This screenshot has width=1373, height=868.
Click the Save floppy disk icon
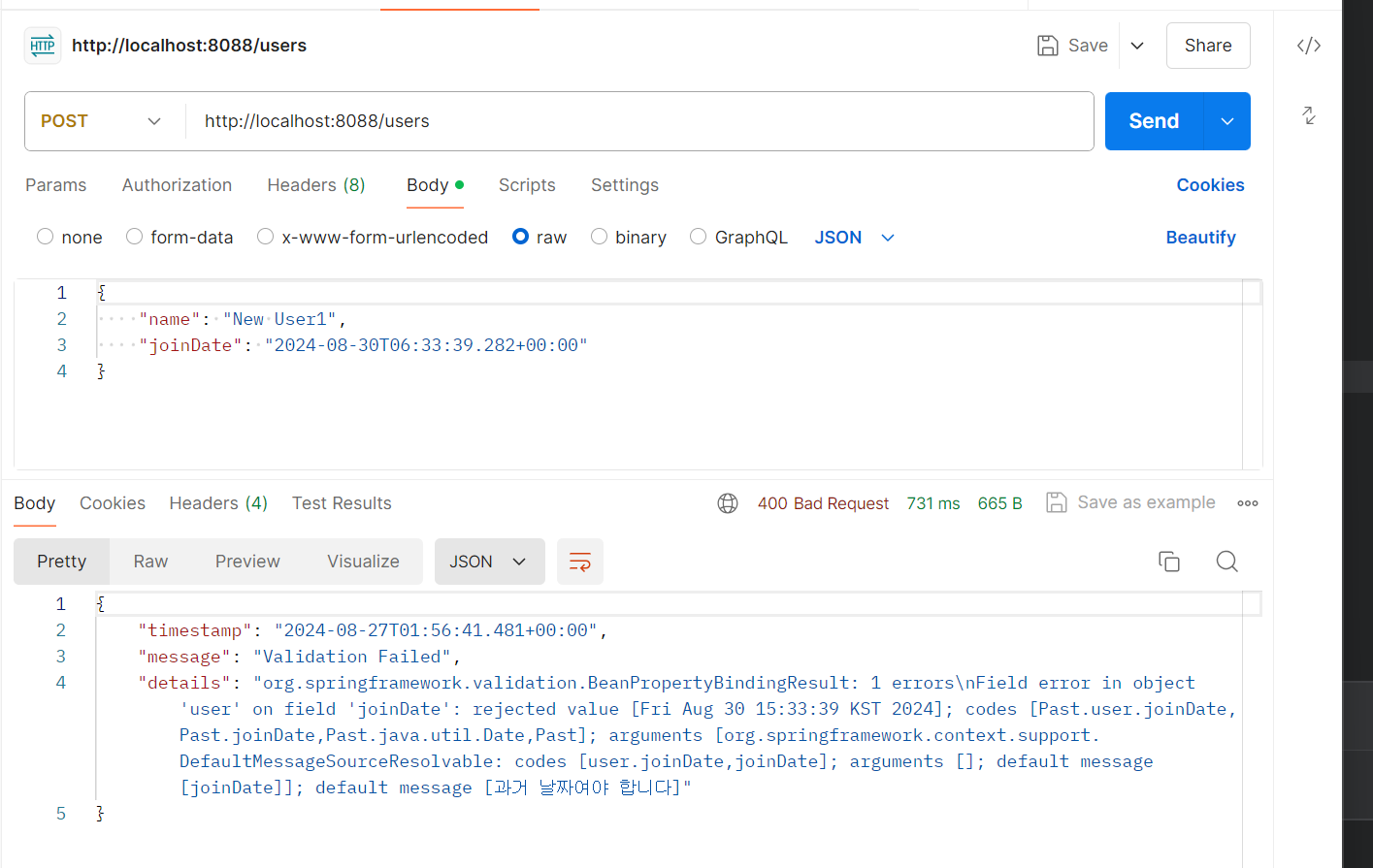[1047, 46]
